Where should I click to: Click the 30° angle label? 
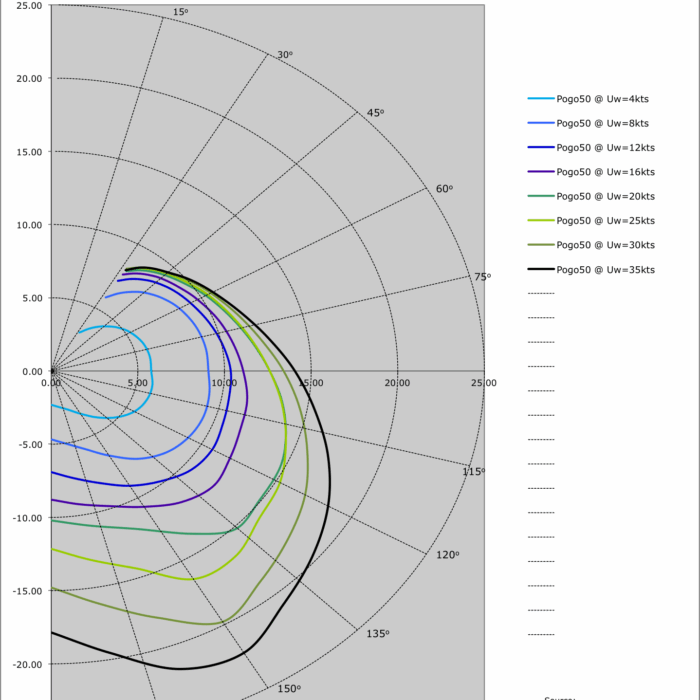coord(285,55)
